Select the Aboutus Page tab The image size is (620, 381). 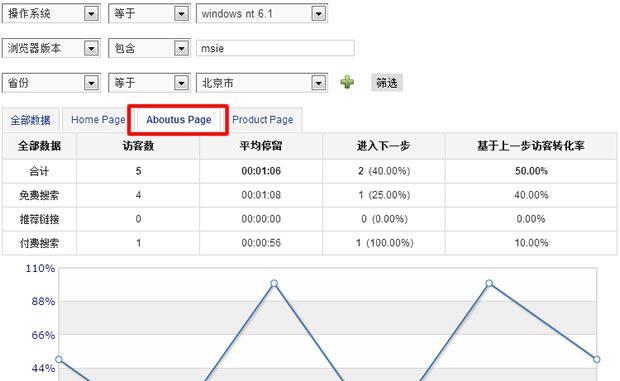(x=178, y=120)
